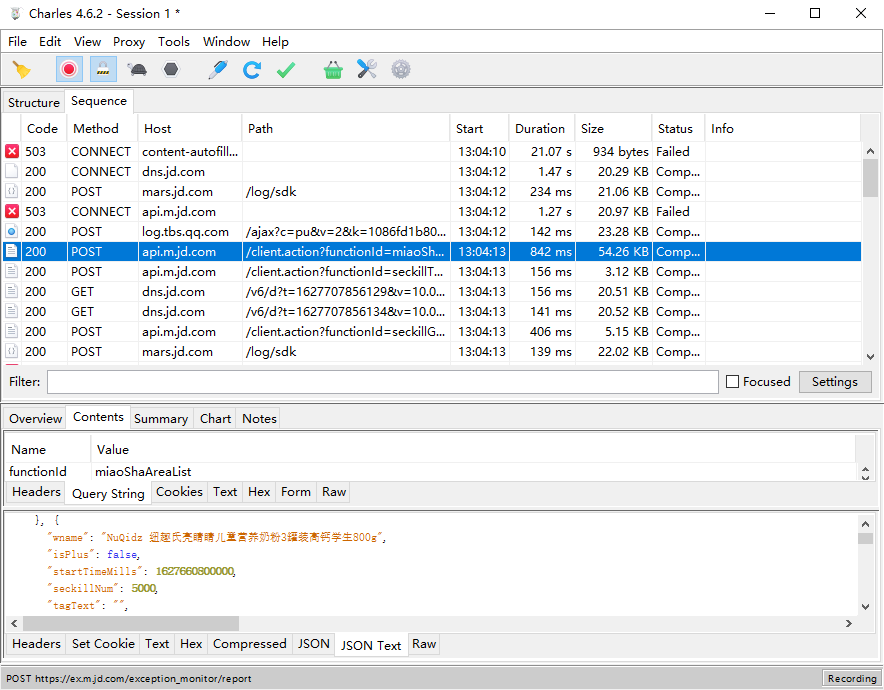Open the Notes tab
This screenshot has height=690, width=884.
(259, 419)
